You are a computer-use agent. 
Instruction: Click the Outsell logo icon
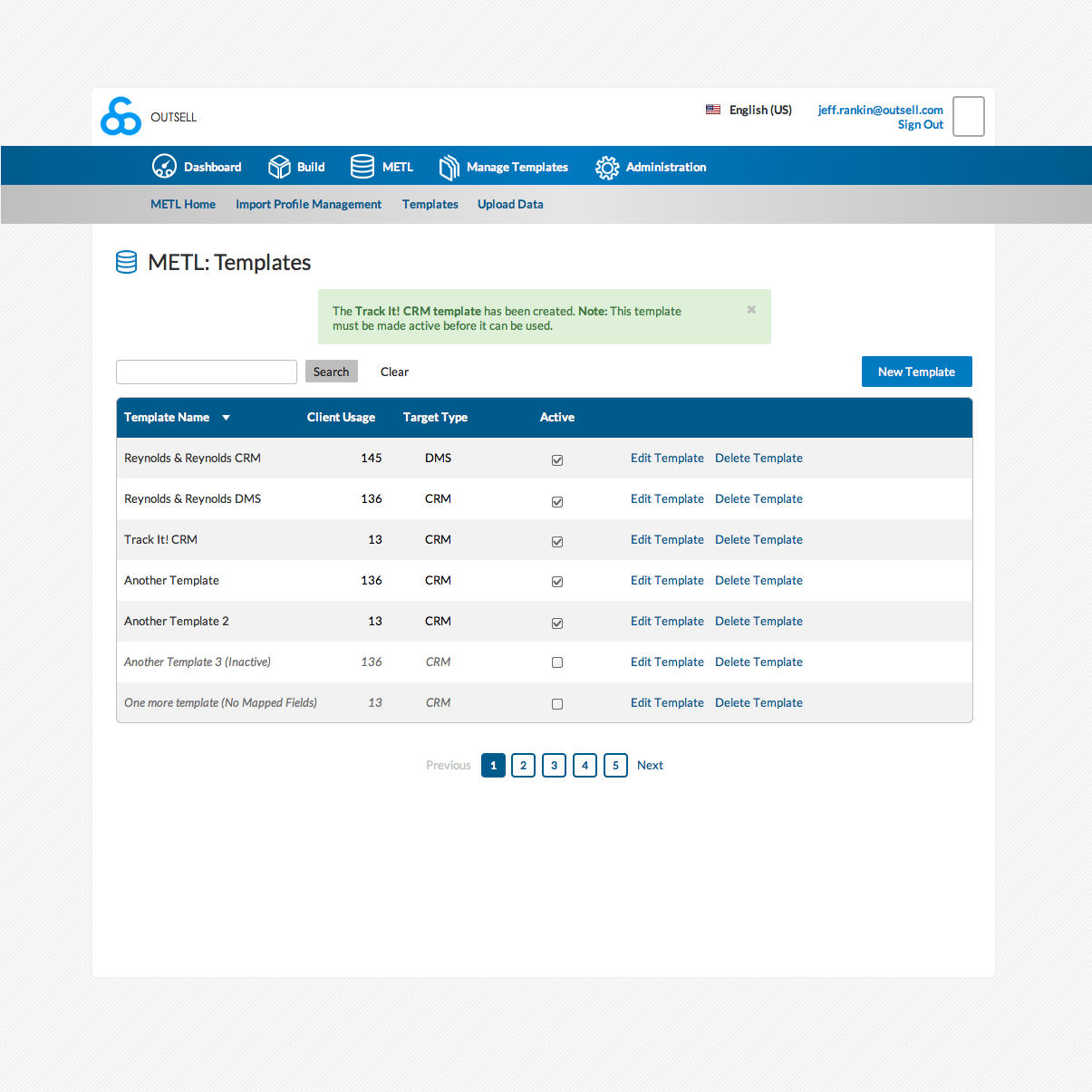coord(121,117)
